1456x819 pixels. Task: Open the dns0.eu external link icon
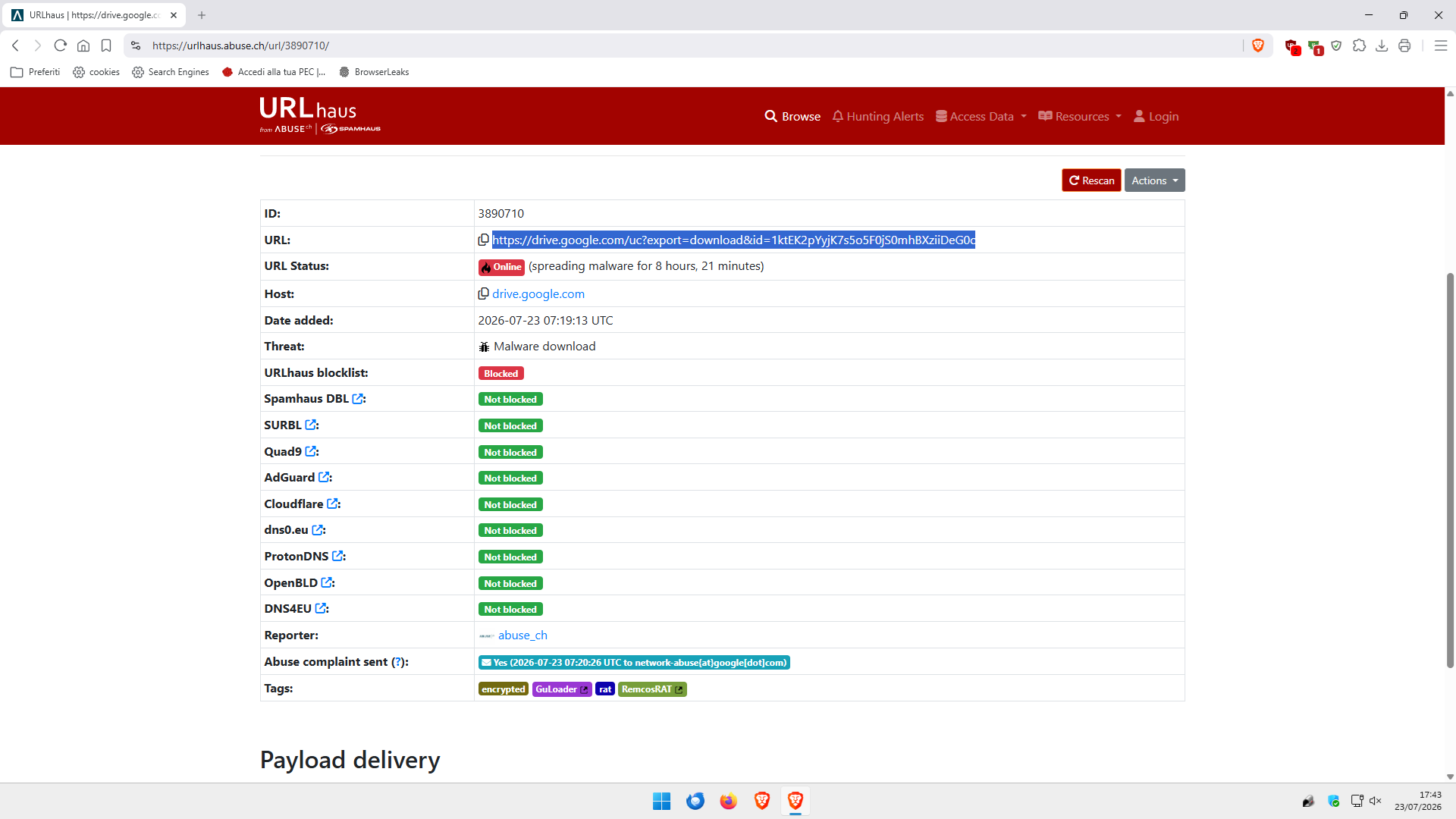pyautogui.click(x=318, y=530)
